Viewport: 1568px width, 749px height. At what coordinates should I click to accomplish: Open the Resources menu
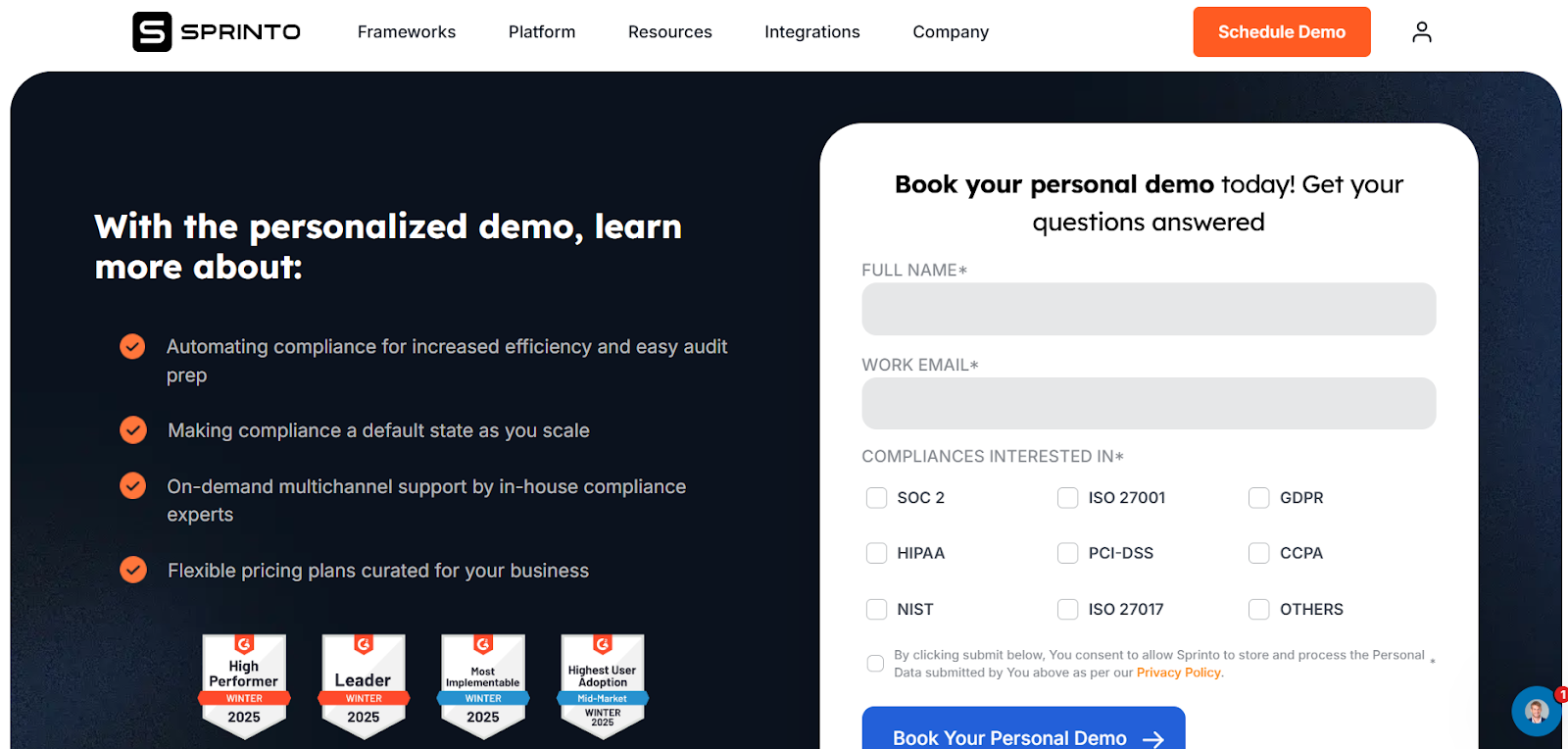[670, 32]
